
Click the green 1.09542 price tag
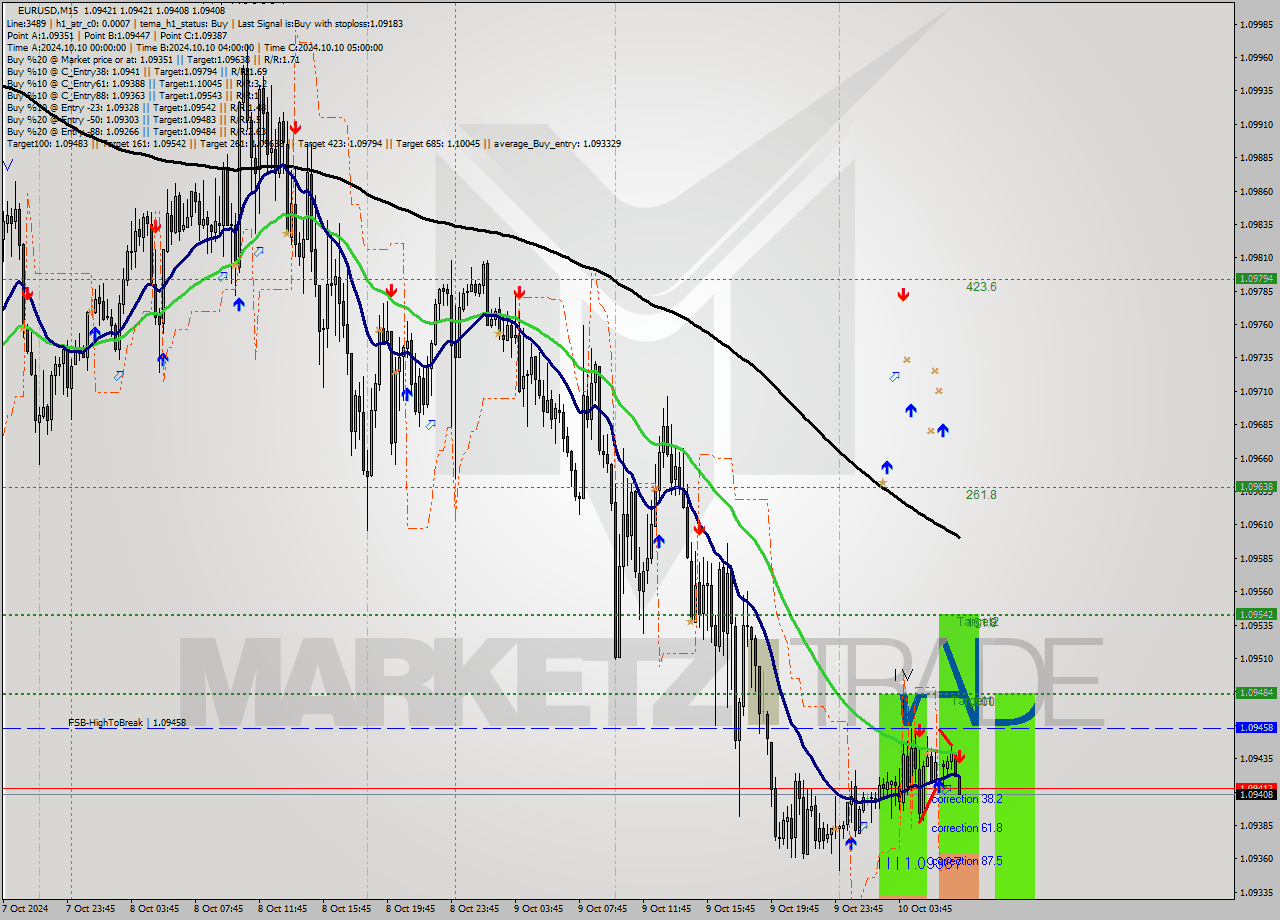[1256, 614]
